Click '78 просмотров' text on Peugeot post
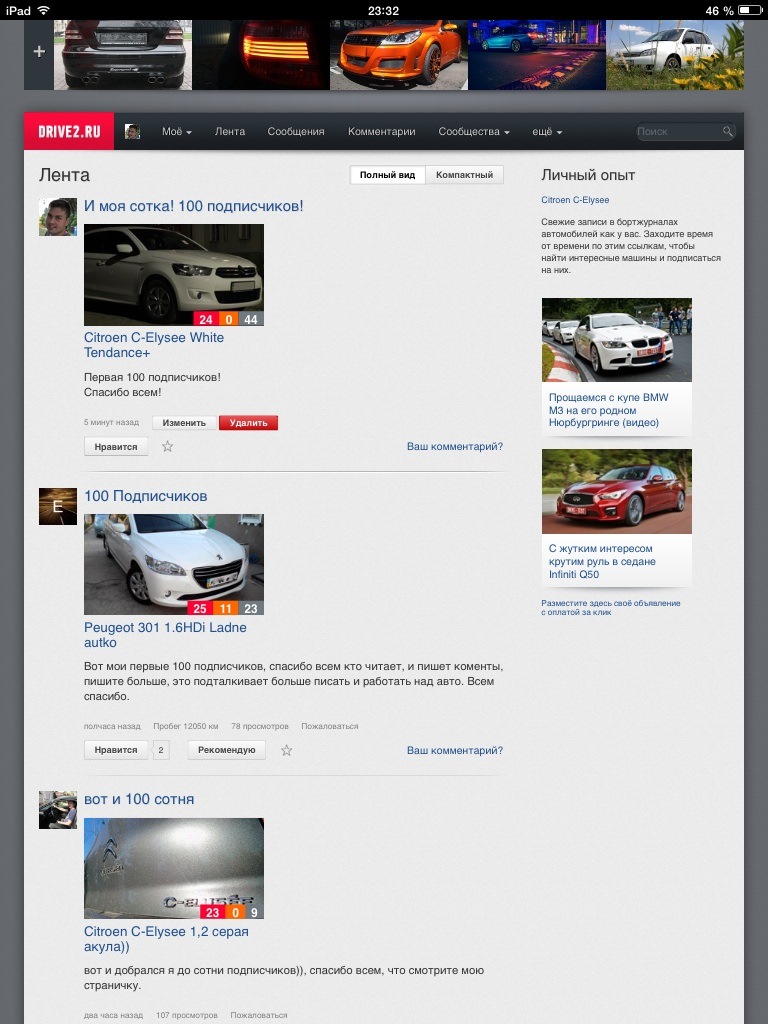768x1024 pixels. tap(260, 726)
